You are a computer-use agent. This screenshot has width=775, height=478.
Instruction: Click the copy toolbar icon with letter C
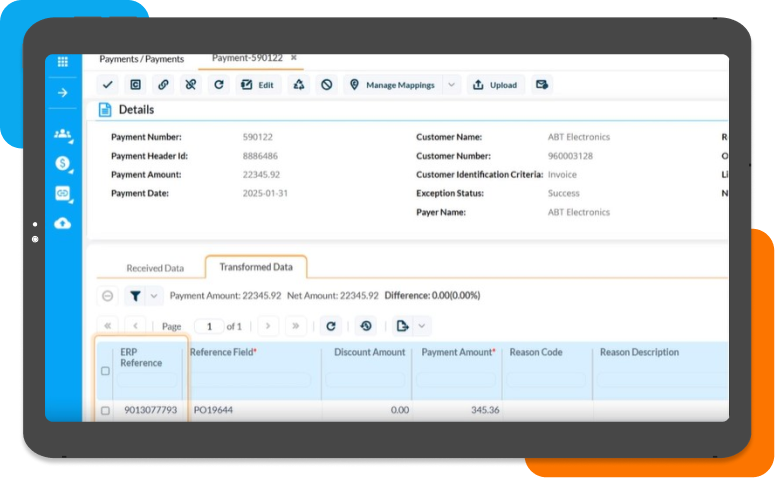pos(135,85)
